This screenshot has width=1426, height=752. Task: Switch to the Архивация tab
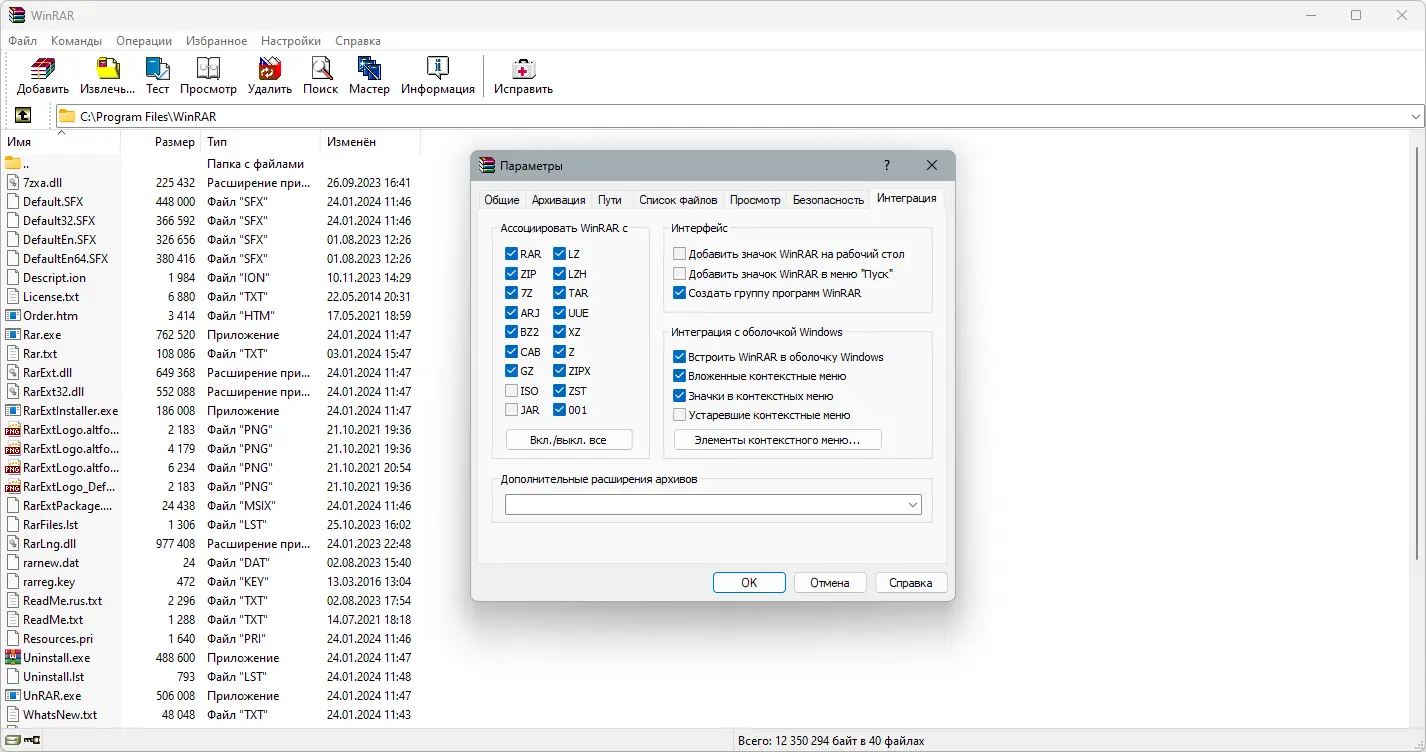pyautogui.click(x=558, y=200)
